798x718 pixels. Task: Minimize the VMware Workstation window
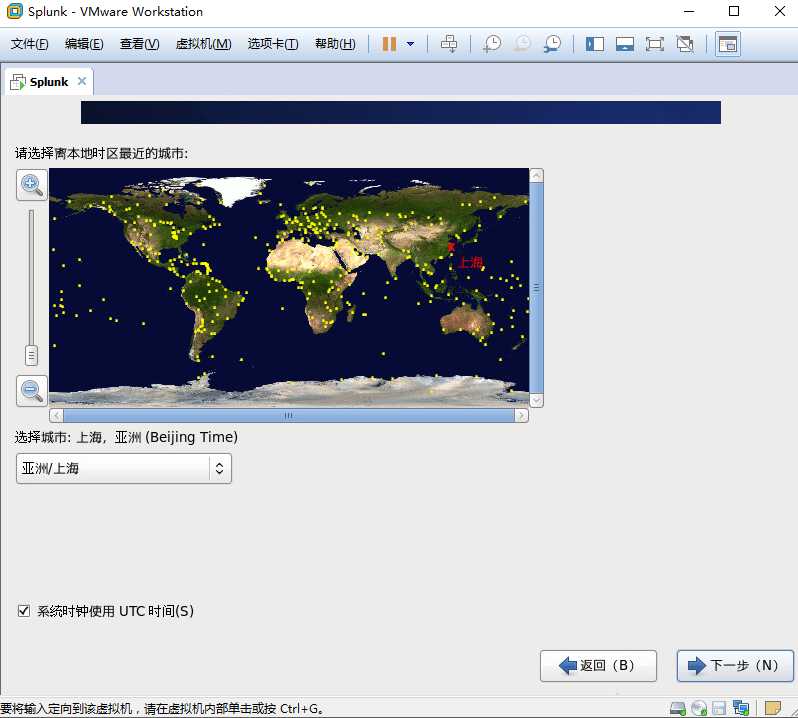(x=689, y=11)
